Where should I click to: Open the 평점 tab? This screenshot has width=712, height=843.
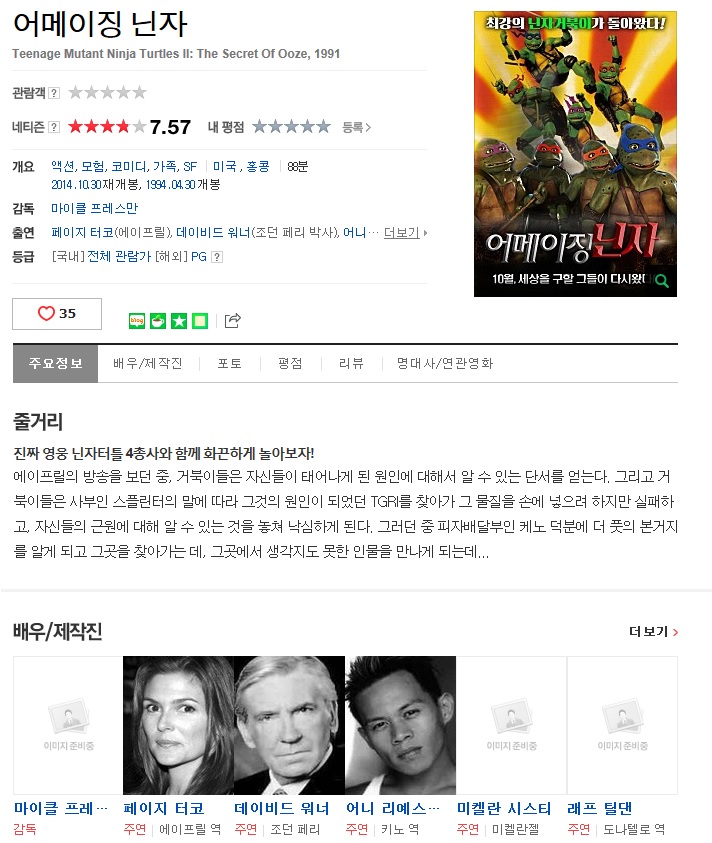pos(290,363)
